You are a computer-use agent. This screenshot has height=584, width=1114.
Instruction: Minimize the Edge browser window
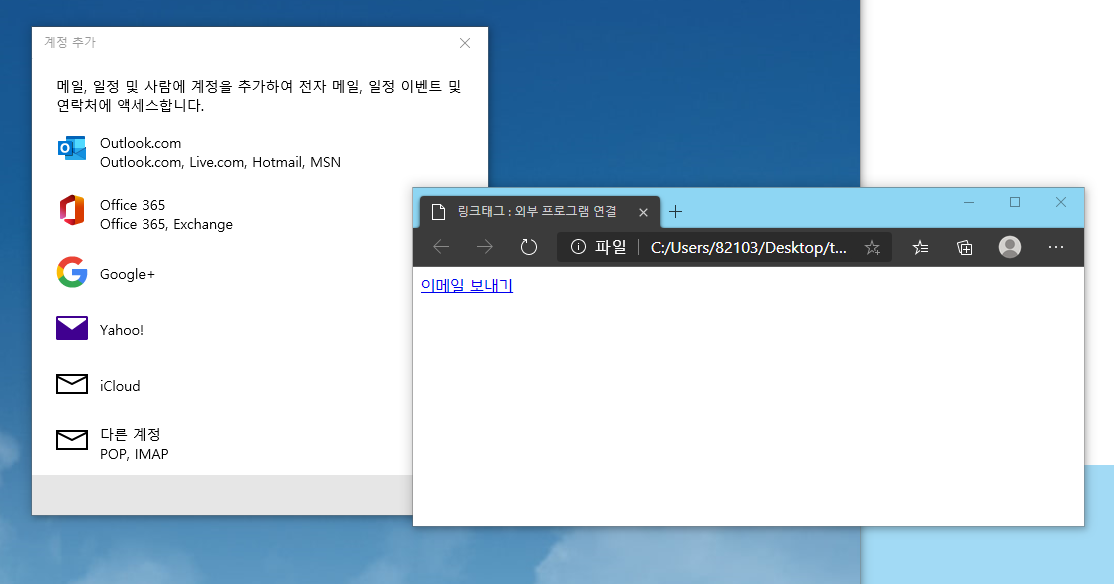(969, 202)
